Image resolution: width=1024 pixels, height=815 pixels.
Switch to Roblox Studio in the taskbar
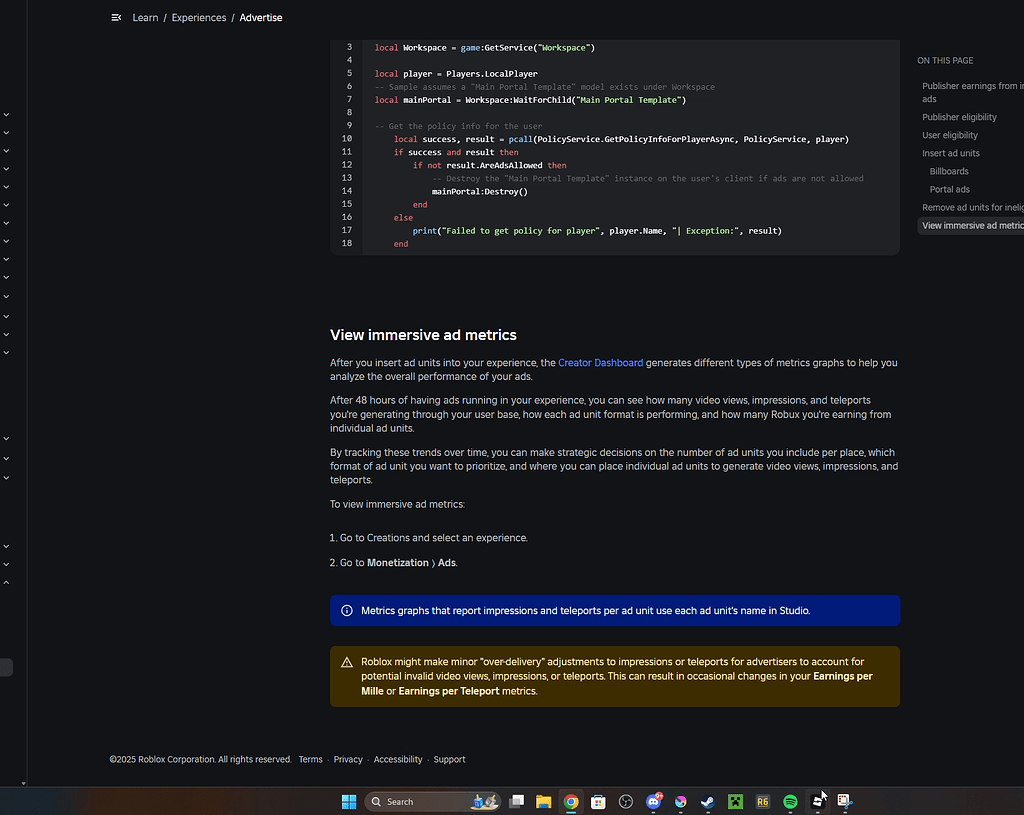[818, 801]
